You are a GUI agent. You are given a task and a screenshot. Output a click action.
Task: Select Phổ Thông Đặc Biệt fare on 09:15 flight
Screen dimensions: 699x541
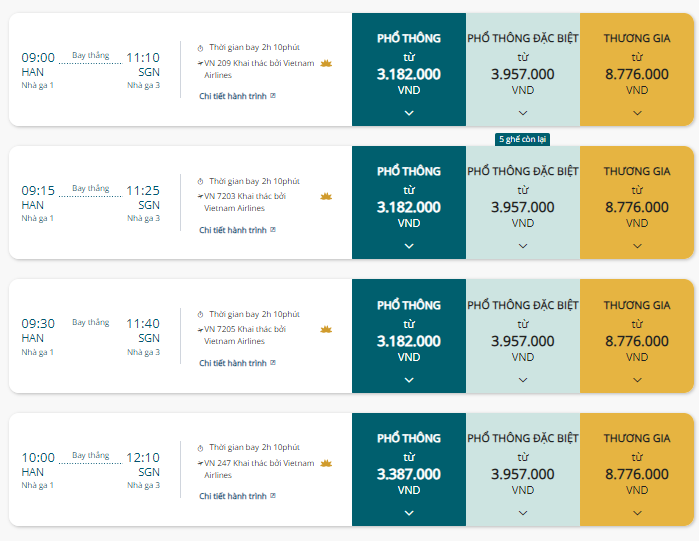click(523, 202)
